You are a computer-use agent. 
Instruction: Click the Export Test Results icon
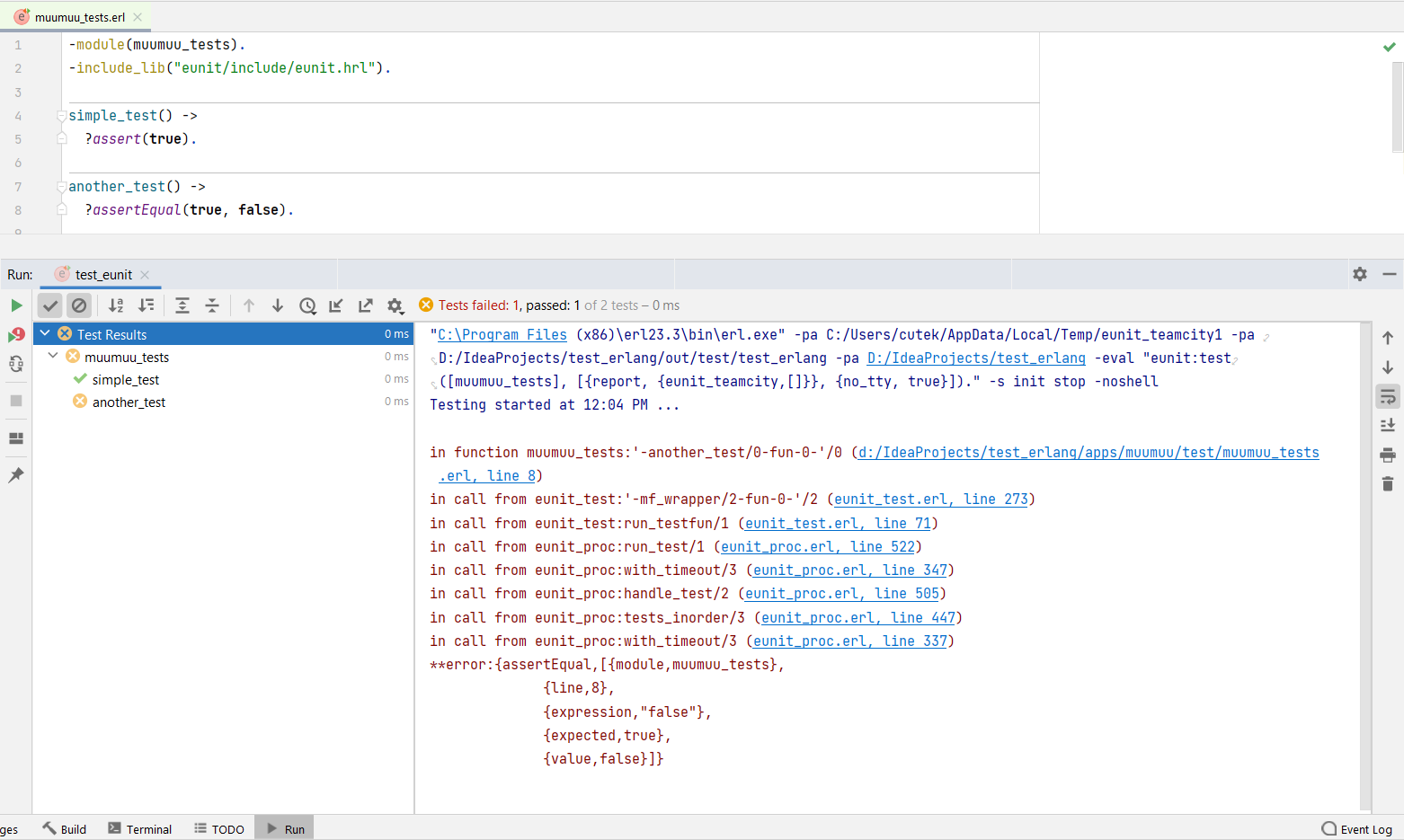coord(365,305)
